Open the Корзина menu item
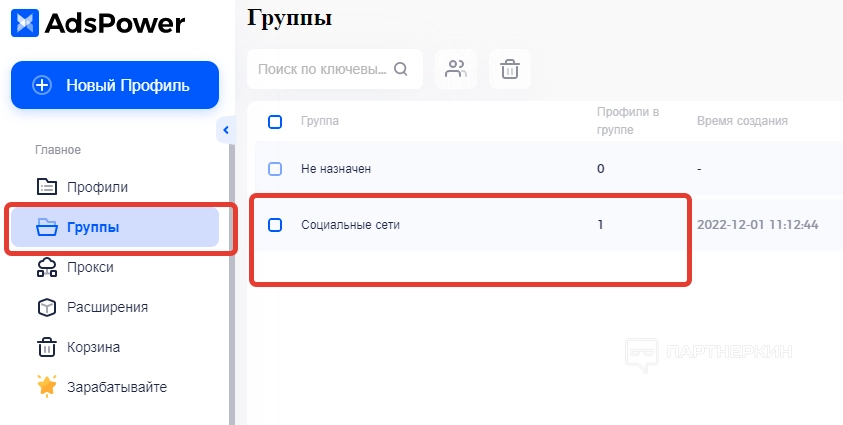This screenshot has height=425, width=843. pyautogui.click(x=93, y=347)
